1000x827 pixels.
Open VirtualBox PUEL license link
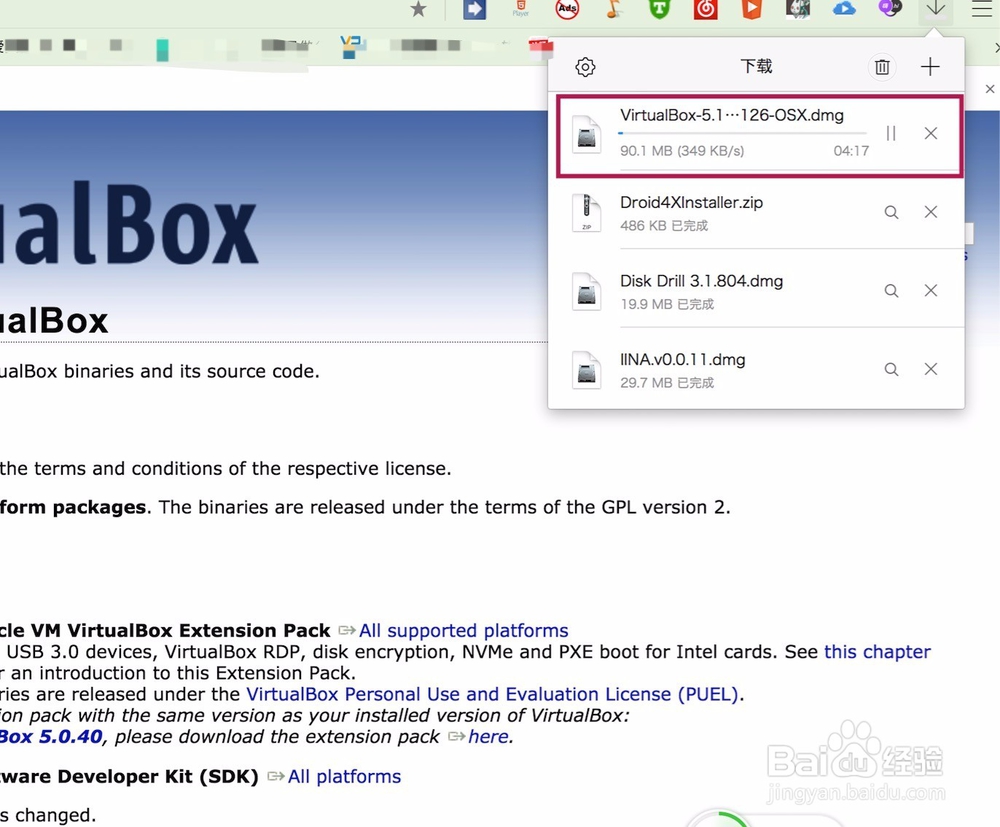click(x=492, y=694)
